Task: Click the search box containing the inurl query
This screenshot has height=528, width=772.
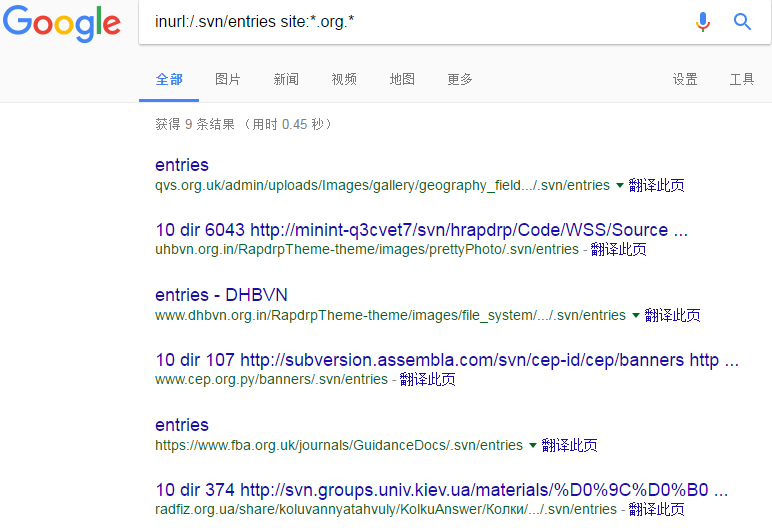Action: point(410,22)
